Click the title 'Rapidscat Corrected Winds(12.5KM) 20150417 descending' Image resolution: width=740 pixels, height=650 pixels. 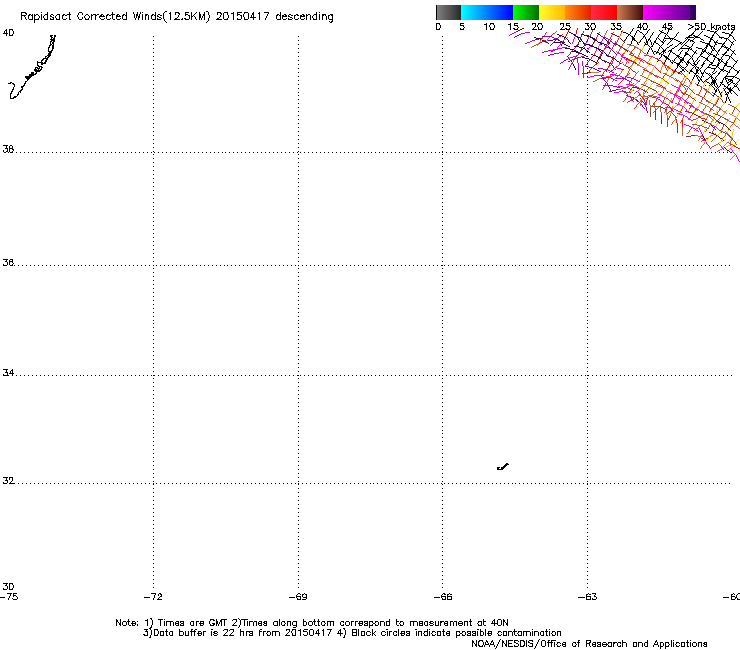coord(177,17)
